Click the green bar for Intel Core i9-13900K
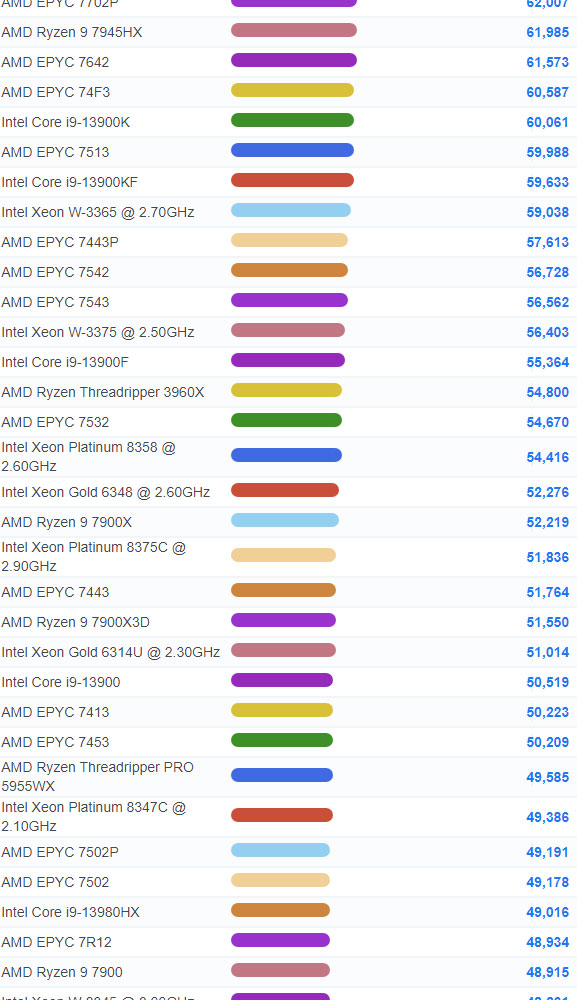Screen dimensions: 577x1000 292,120
